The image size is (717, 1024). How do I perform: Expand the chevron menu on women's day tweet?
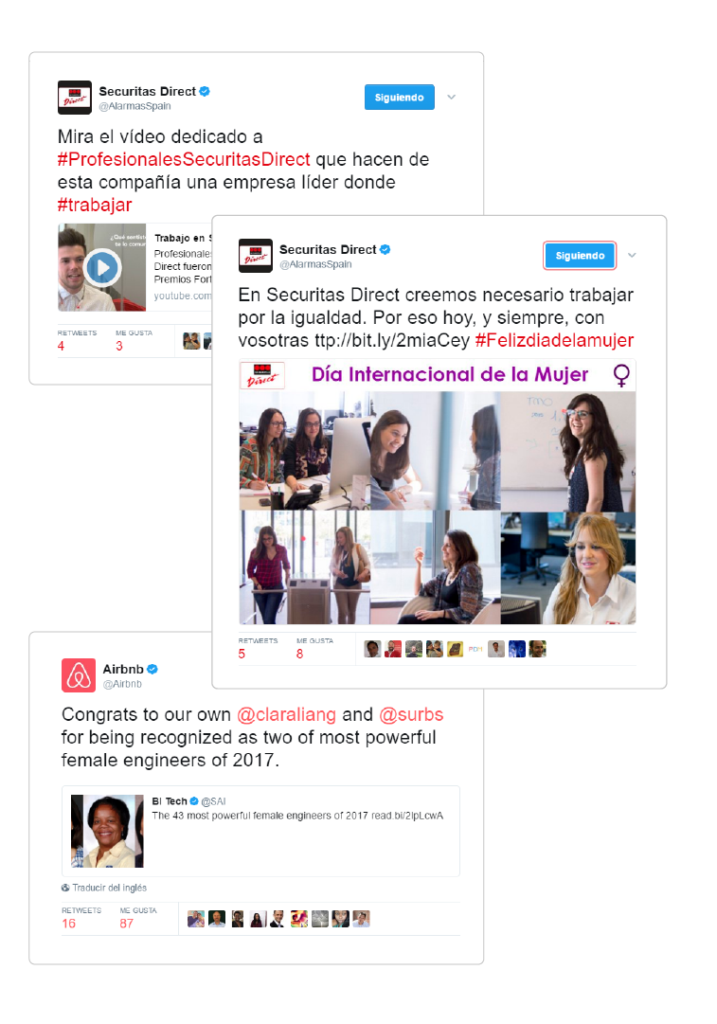[631, 255]
